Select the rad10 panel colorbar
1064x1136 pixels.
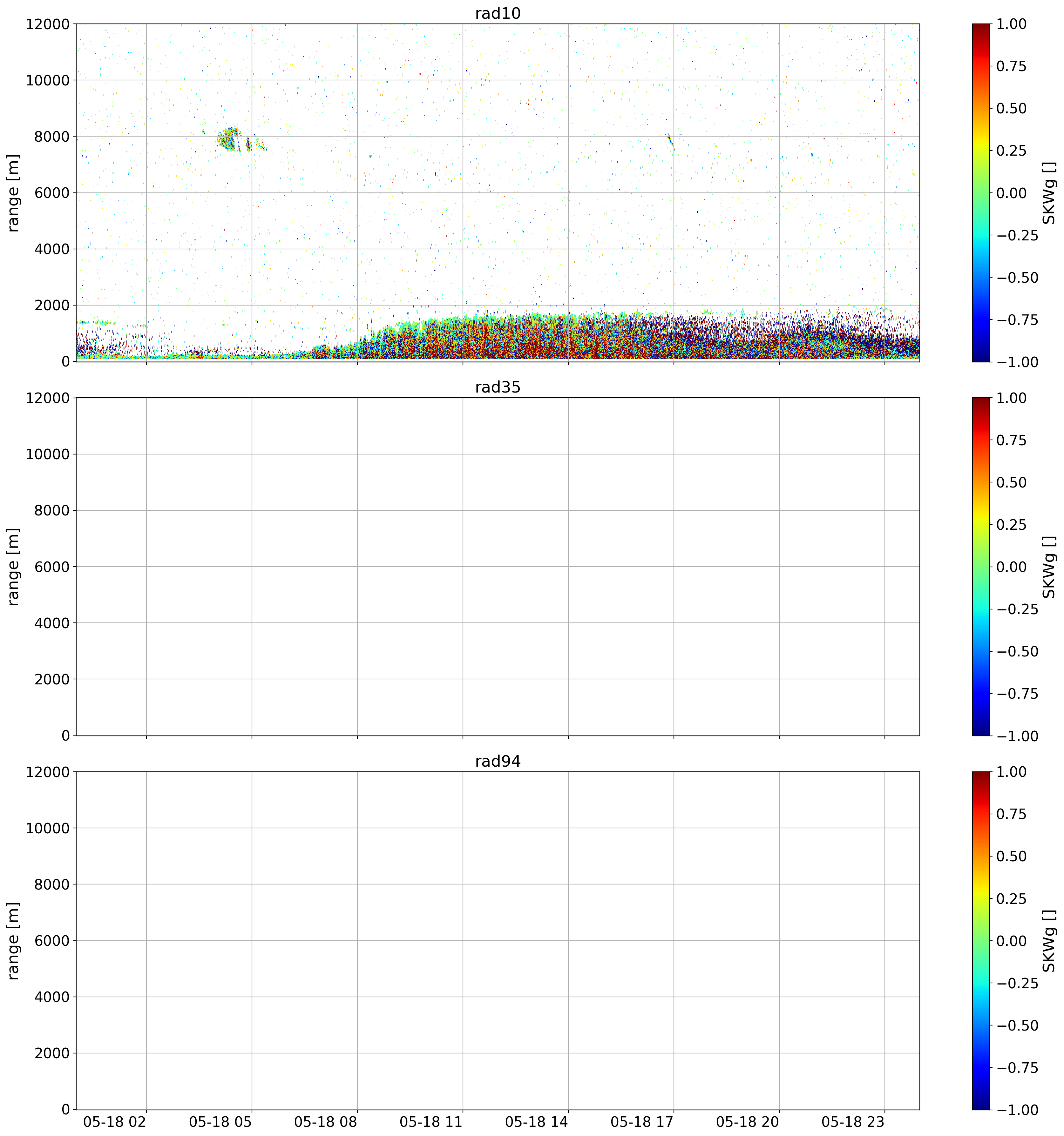click(x=980, y=192)
